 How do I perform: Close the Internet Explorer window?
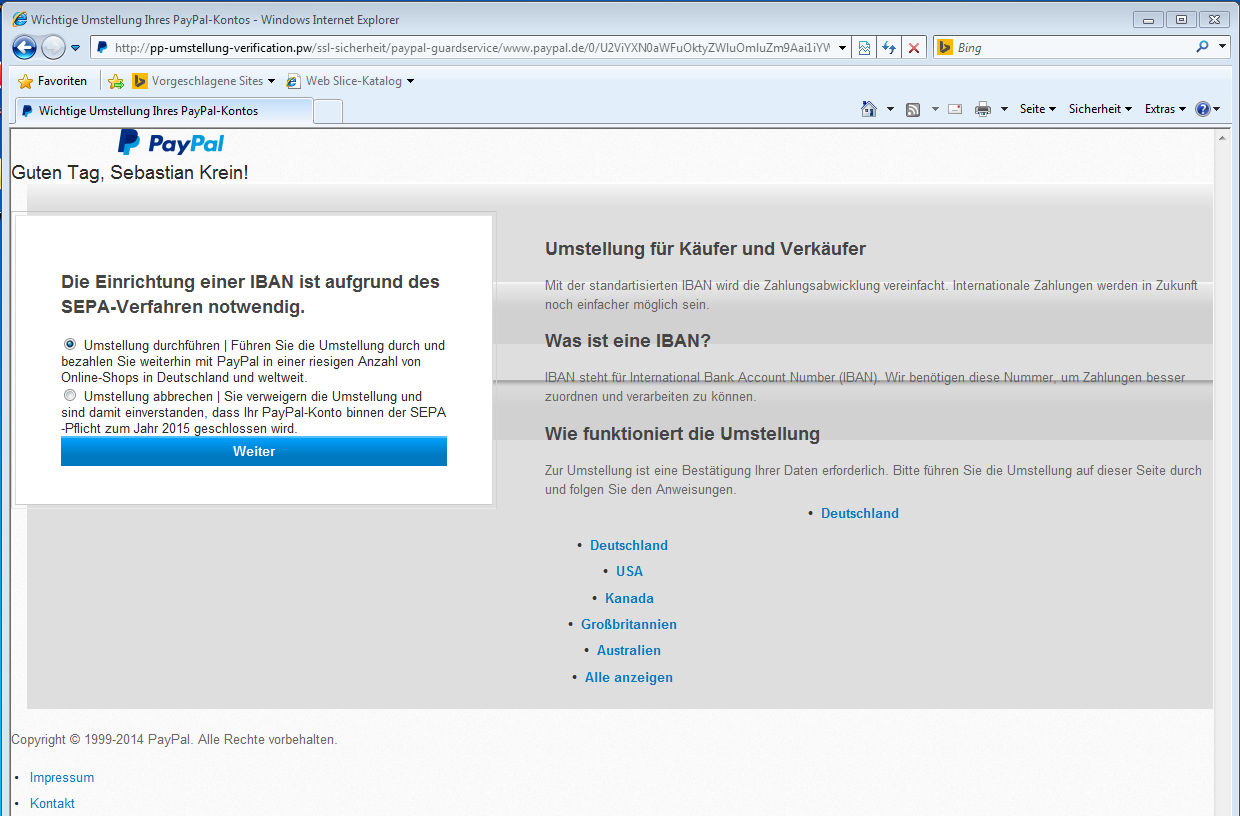1214,19
